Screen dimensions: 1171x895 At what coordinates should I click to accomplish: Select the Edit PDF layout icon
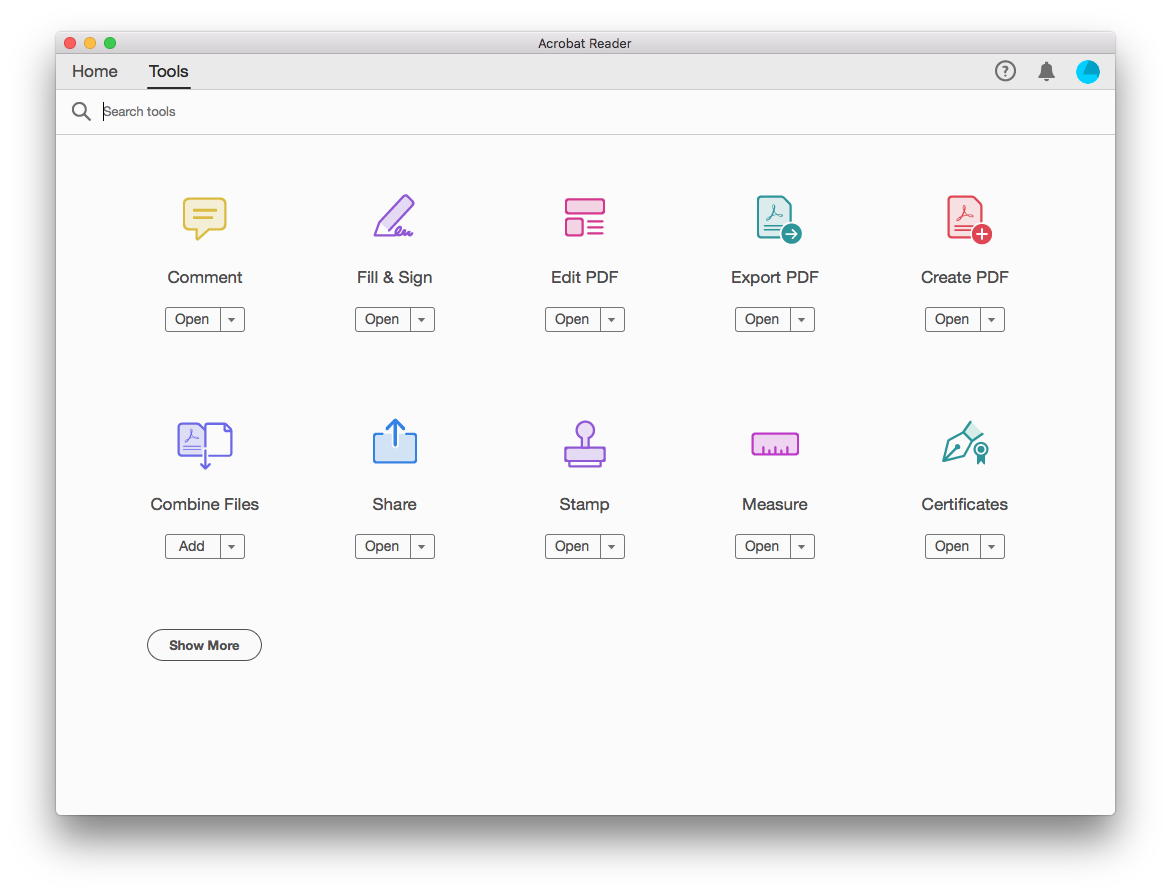[585, 217]
